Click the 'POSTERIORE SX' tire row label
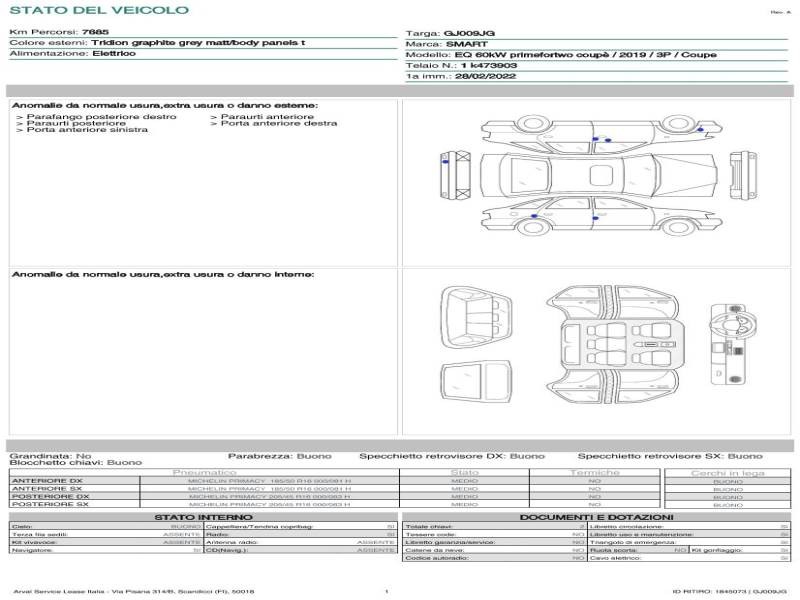 [x=50, y=504]
